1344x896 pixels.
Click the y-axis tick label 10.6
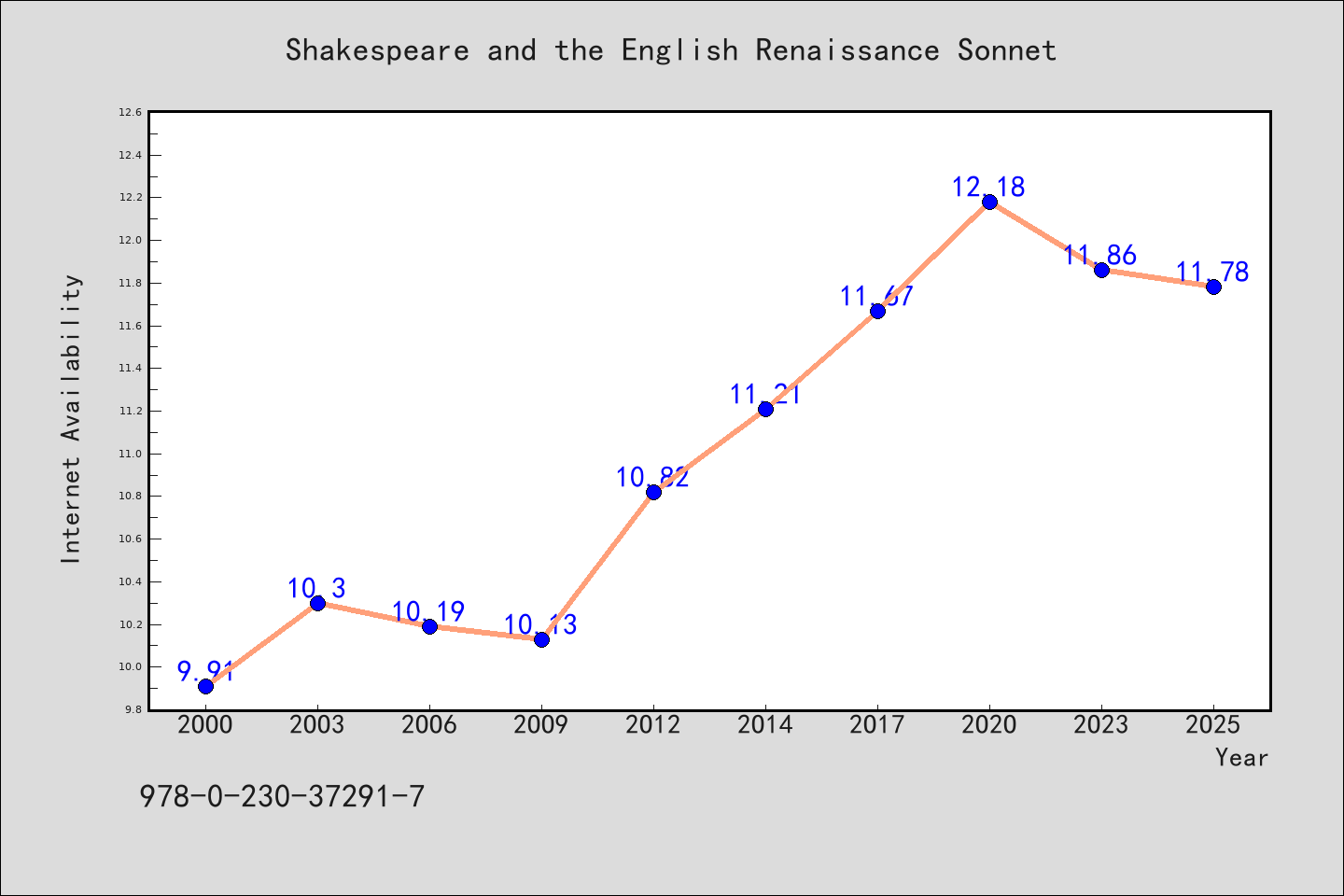130,539
